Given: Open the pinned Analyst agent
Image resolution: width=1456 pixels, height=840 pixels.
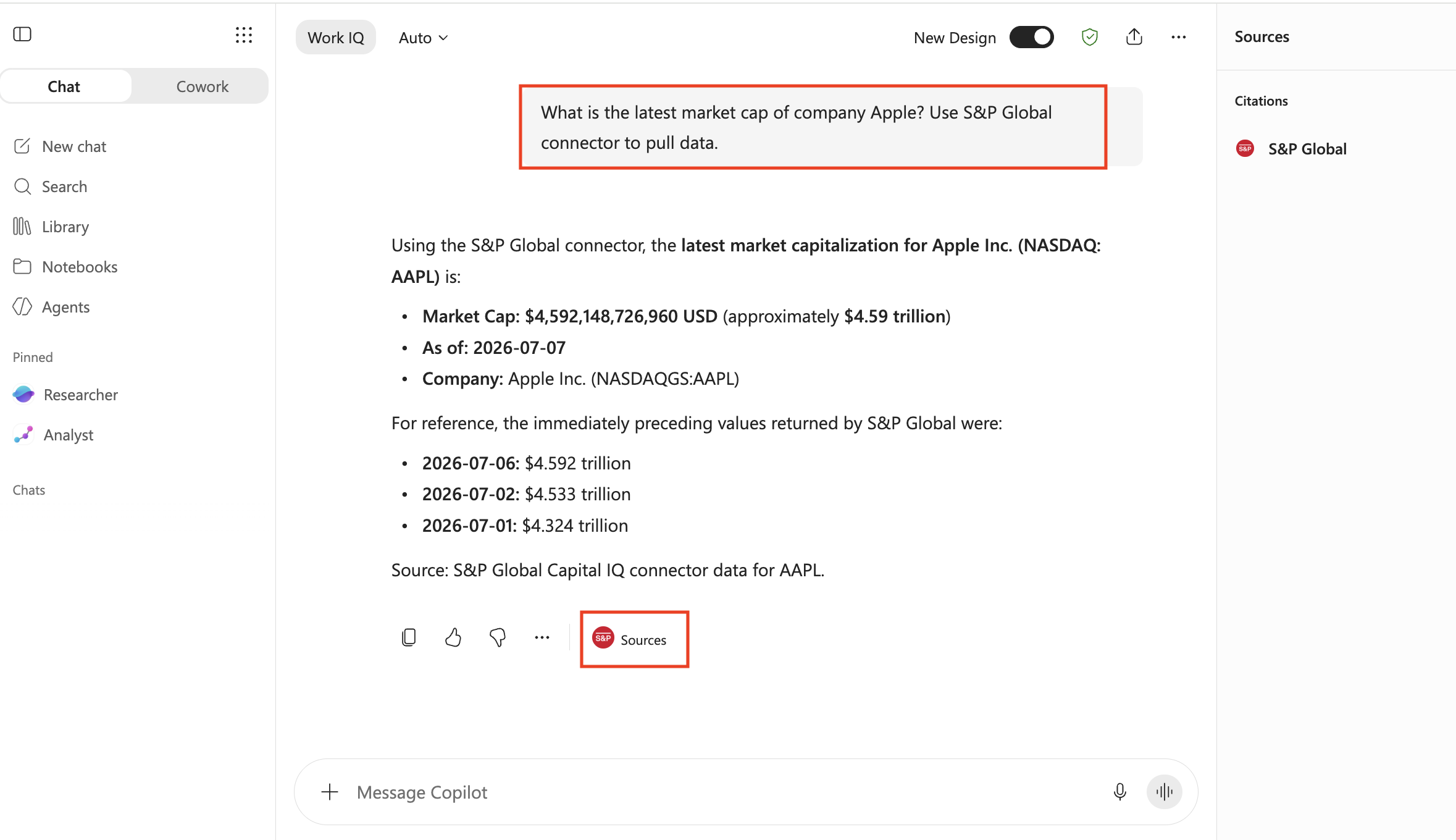Looking at the screenshot, I should click(x=53, y=435).
